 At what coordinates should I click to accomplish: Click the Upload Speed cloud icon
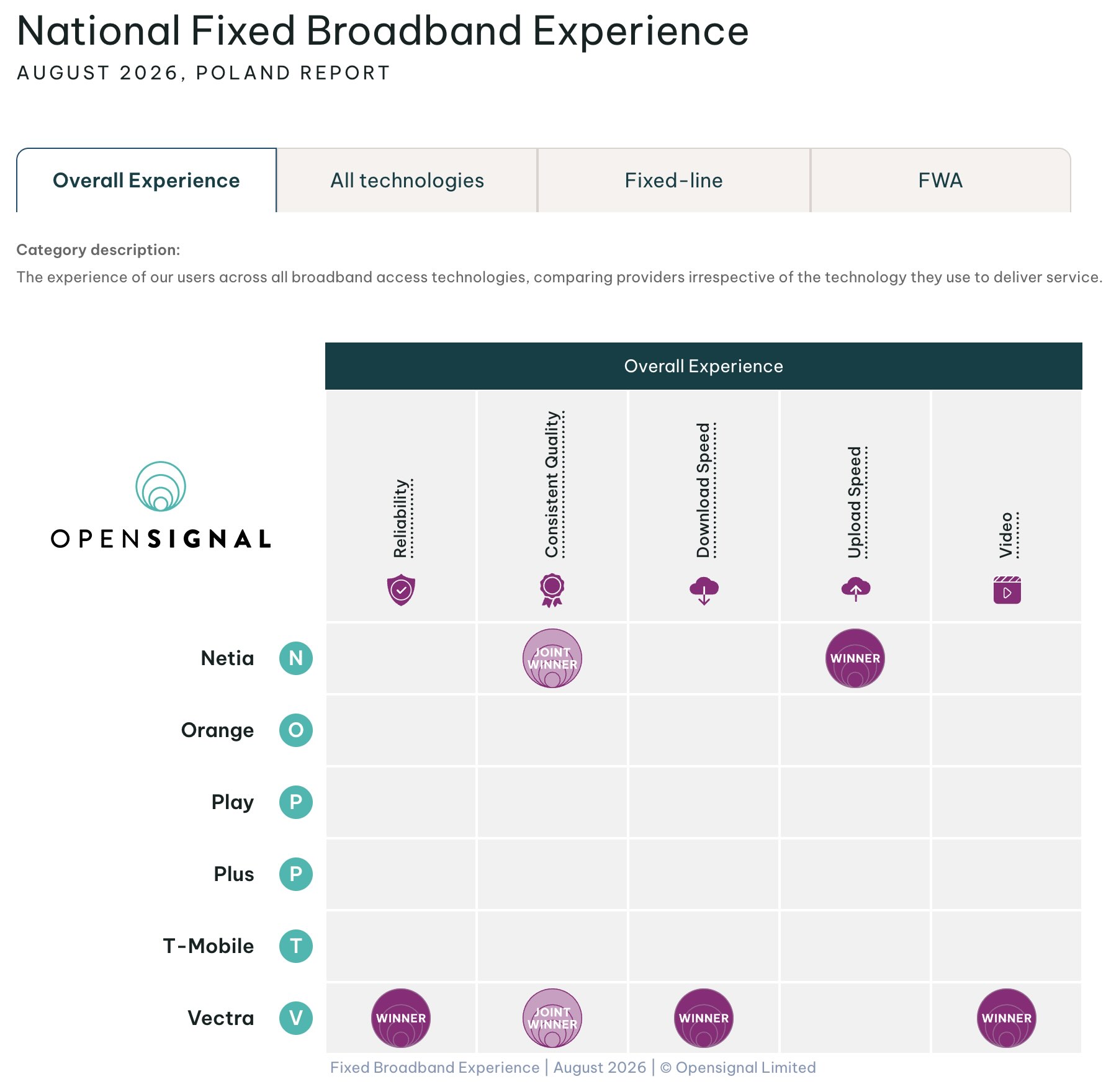[855, 589]
